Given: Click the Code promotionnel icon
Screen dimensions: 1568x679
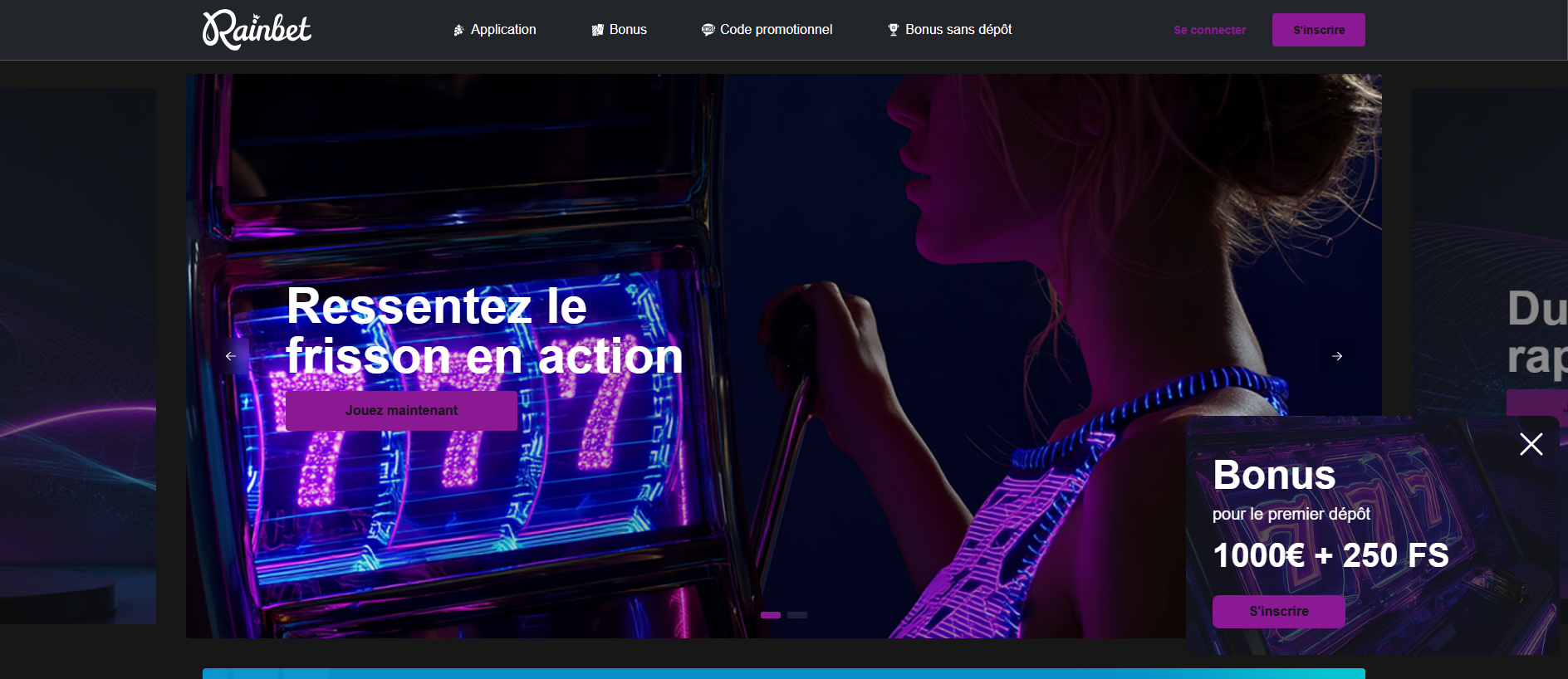Looking at the screenshot, I should coord(708,30).
